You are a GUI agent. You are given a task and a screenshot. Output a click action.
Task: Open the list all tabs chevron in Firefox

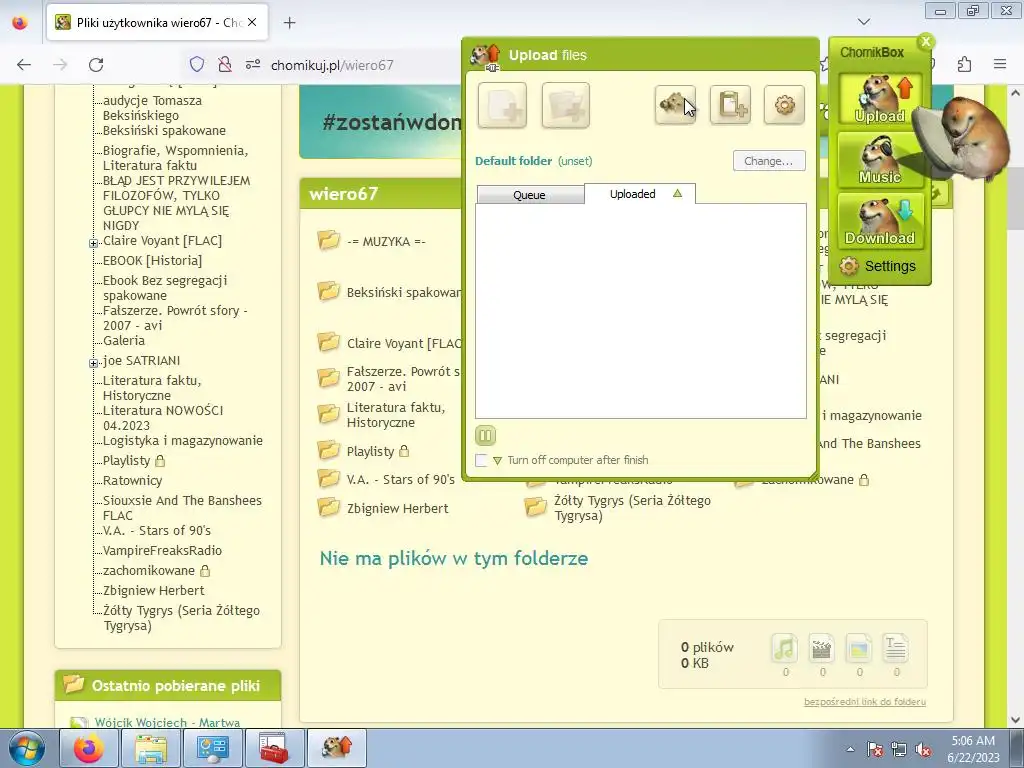tap(863, 22)
